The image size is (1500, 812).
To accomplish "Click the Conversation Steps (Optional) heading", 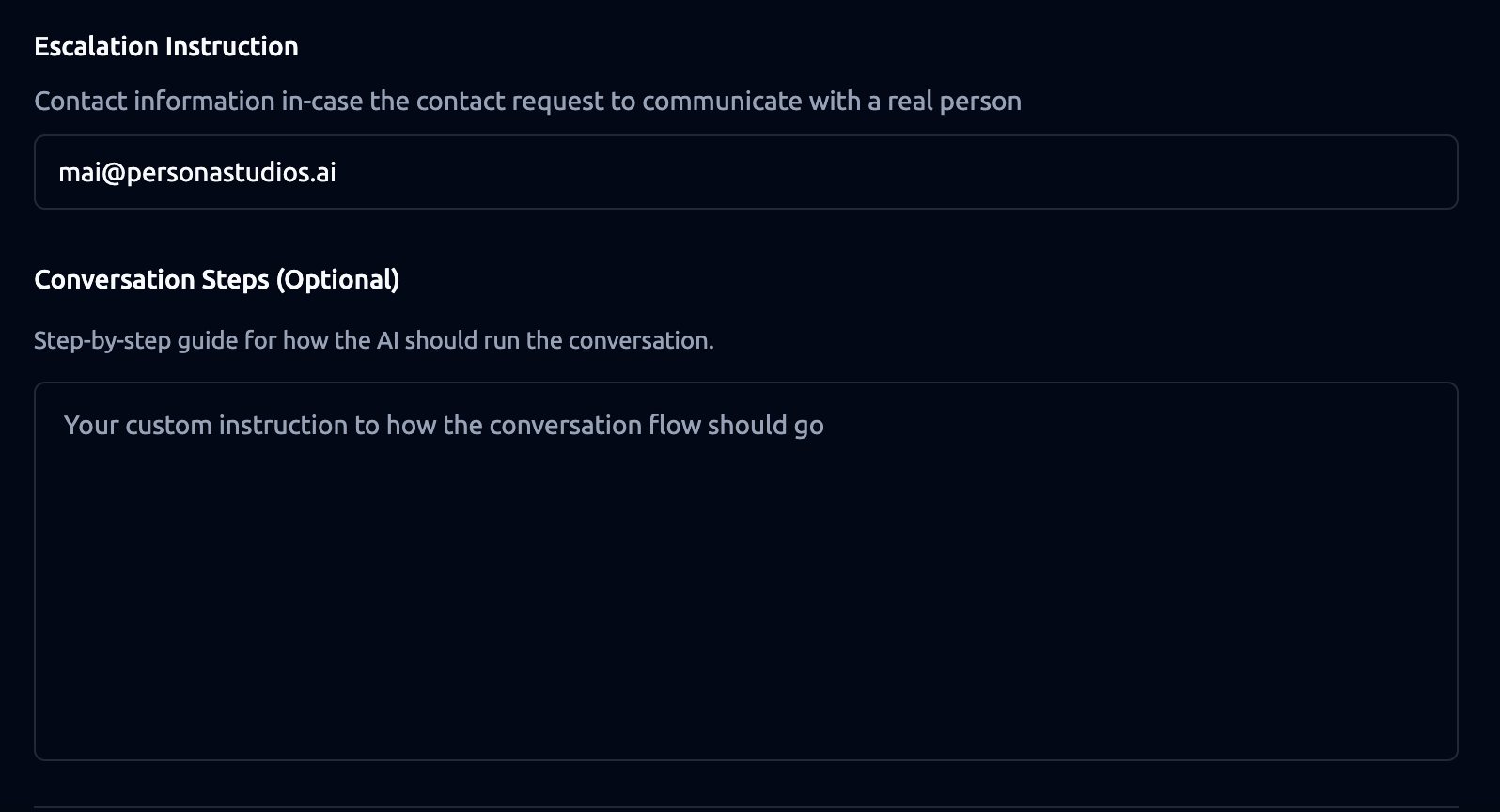I will tap(216, 280).
